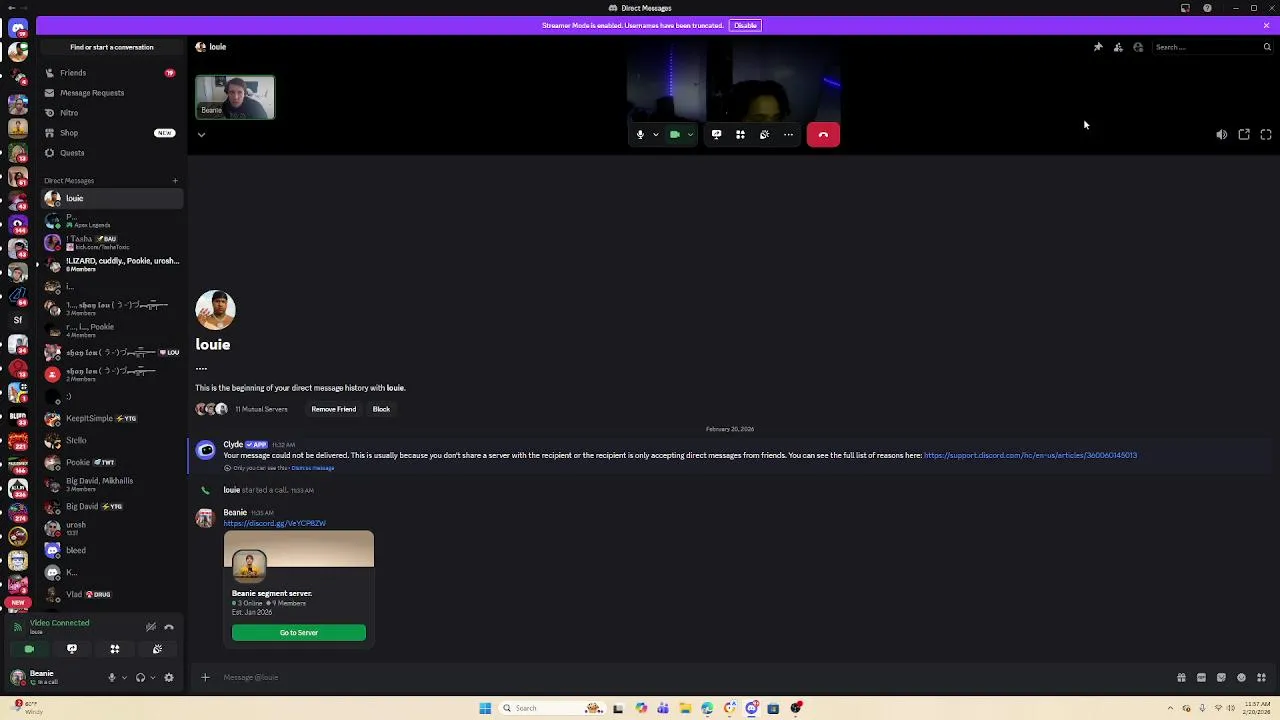This screenshot has height=720, width=1280.
Task: Enter full screen call view
Action: (1266, 134)
